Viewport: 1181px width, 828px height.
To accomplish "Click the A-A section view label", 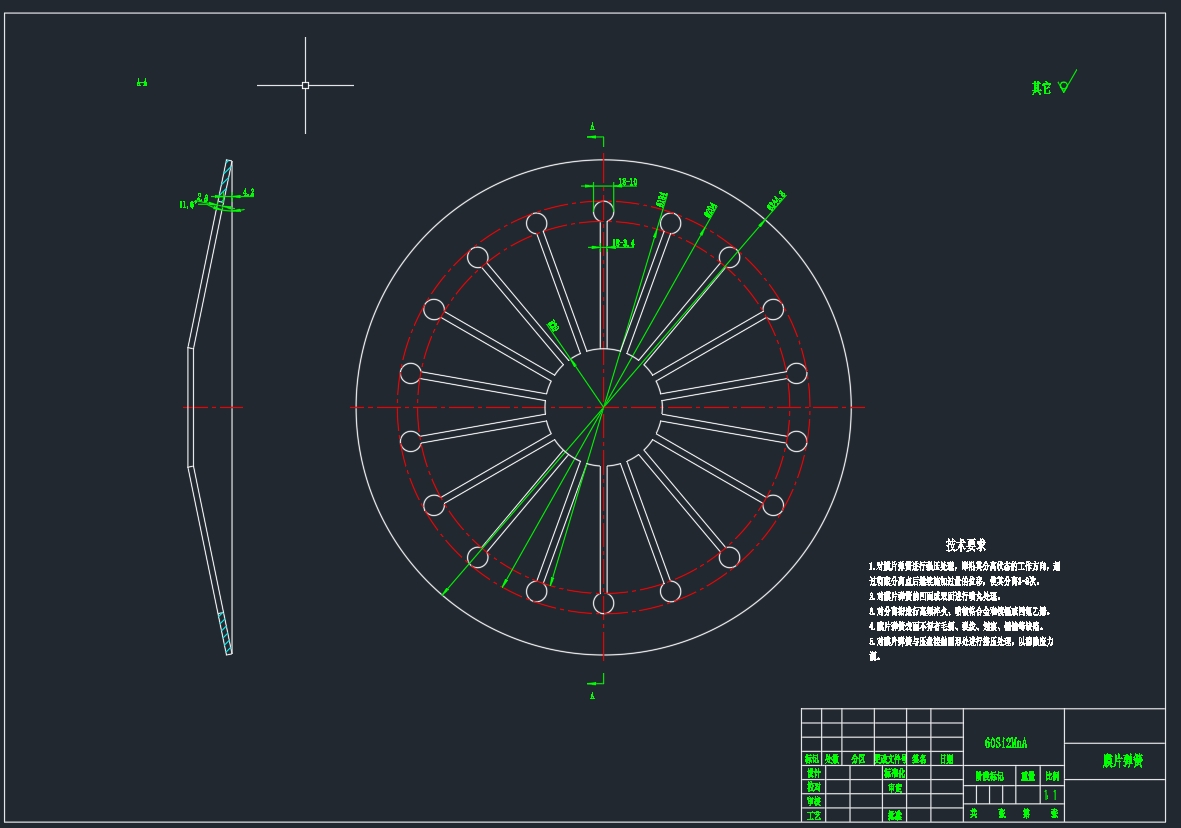I will [142, 82].
